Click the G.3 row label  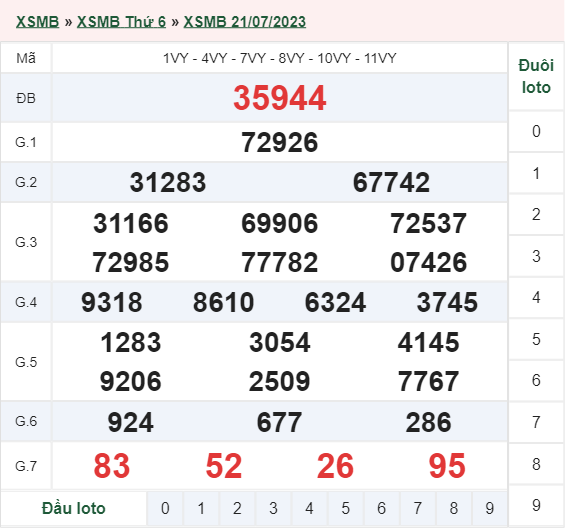pos(26,242)
